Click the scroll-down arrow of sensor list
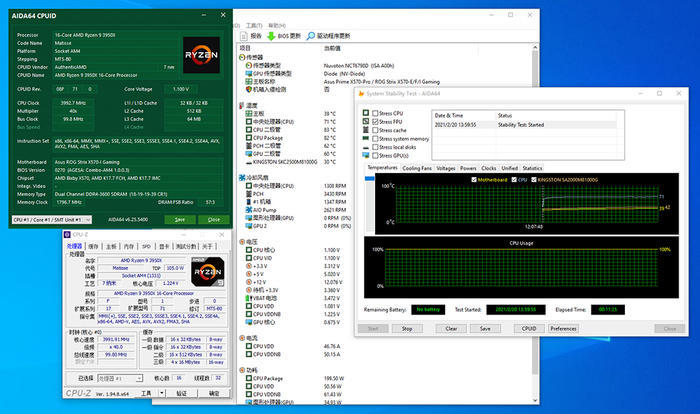This screenshot has width=700, height=414. [x=535, y=401]
